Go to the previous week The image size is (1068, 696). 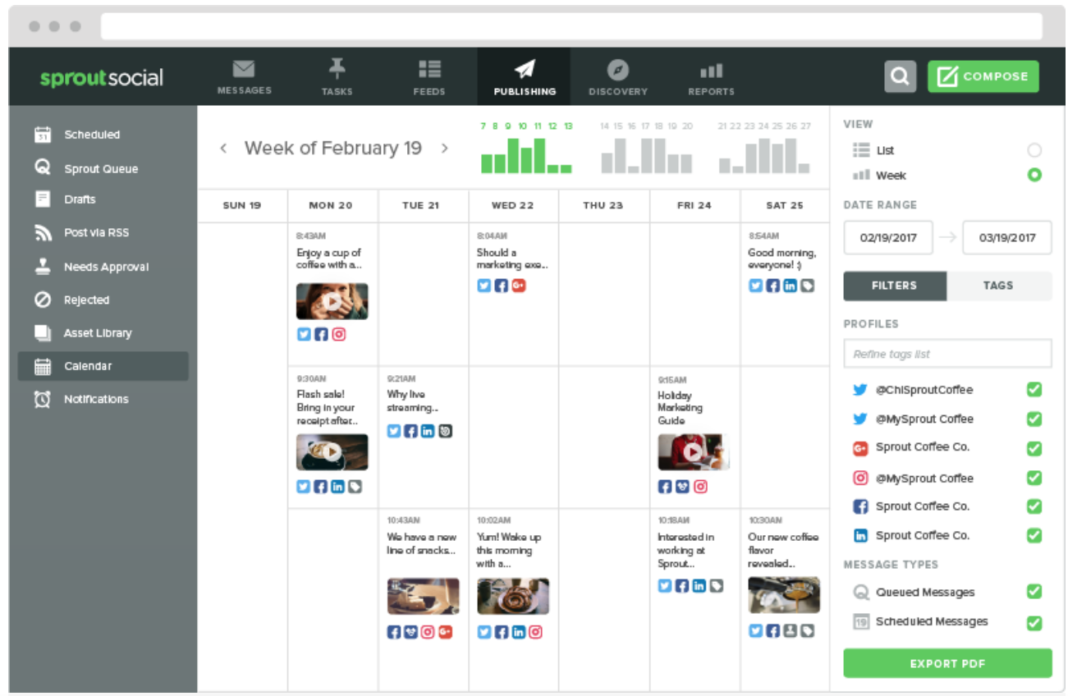pos(224,148)
